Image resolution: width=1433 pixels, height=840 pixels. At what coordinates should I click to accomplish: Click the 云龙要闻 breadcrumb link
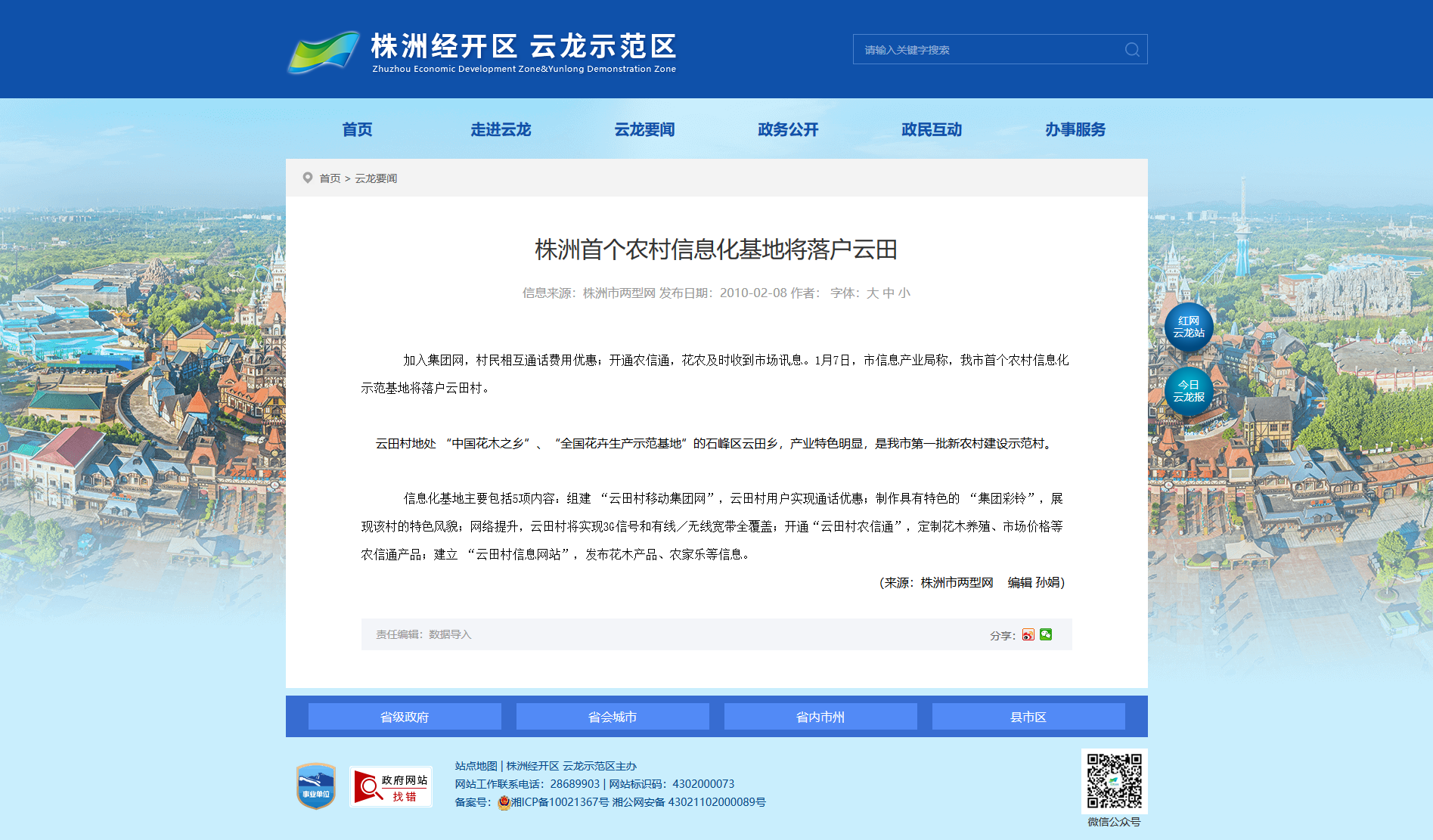pyautogui.click(x=376, y=178)
